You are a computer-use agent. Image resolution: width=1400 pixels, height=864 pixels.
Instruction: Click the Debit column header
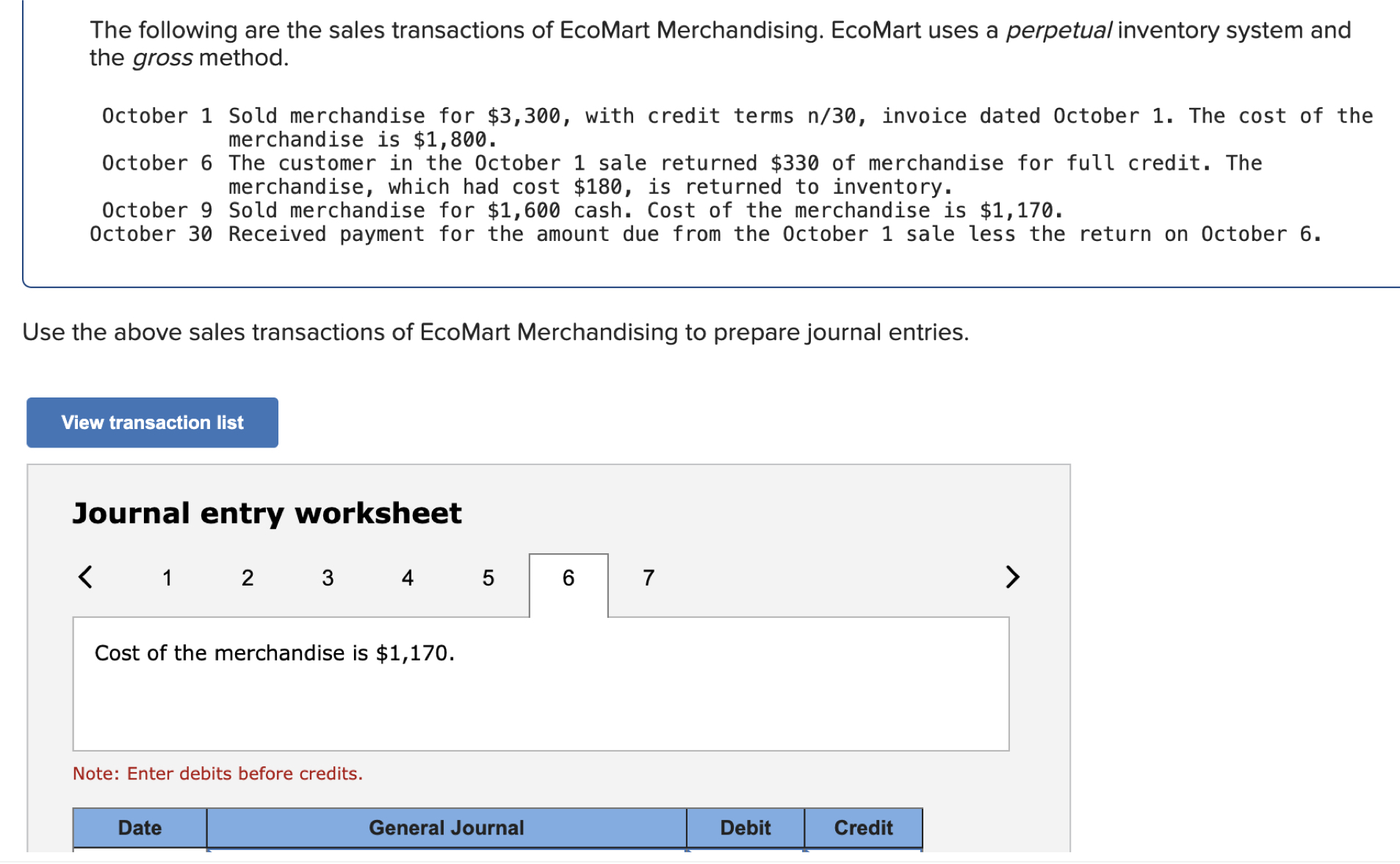pyautogui.click(x=746, y=828)
